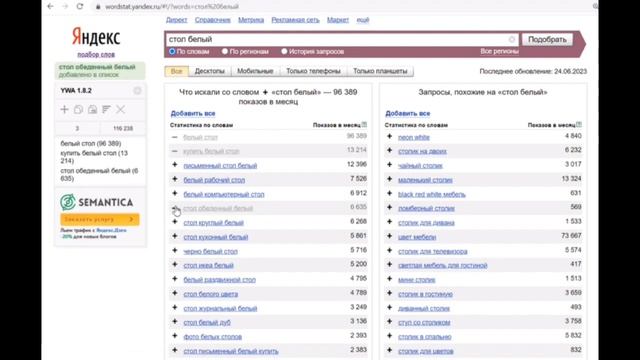Switch to the 'Только планшеты' tab
This screenshot has height=360, width=640.
coord(380,71)
